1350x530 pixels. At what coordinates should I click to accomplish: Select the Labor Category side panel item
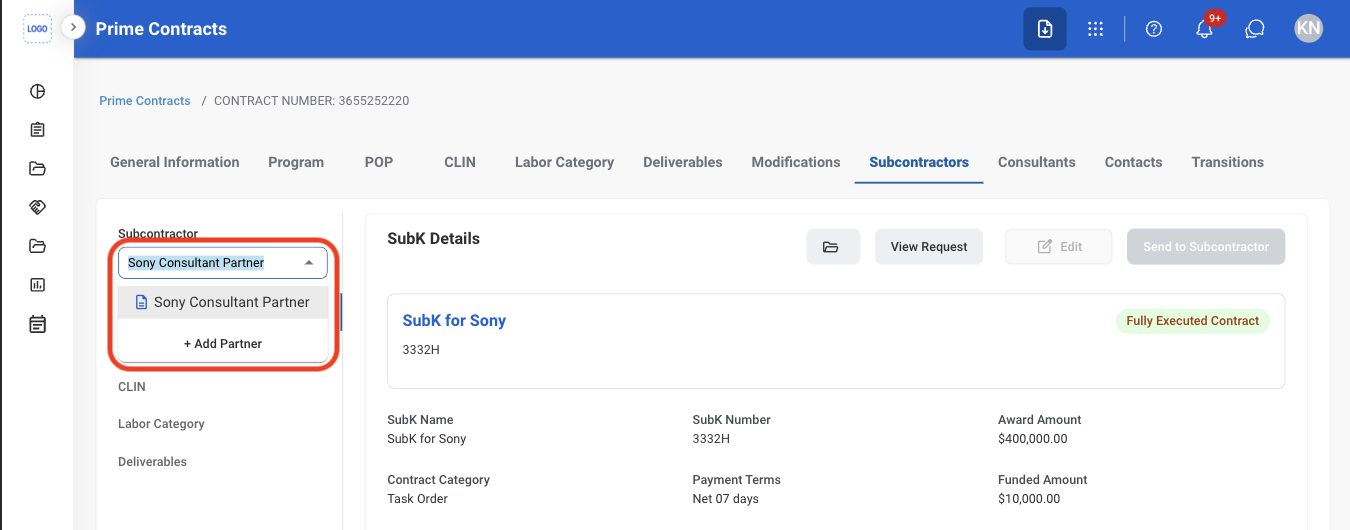point(161,424)
